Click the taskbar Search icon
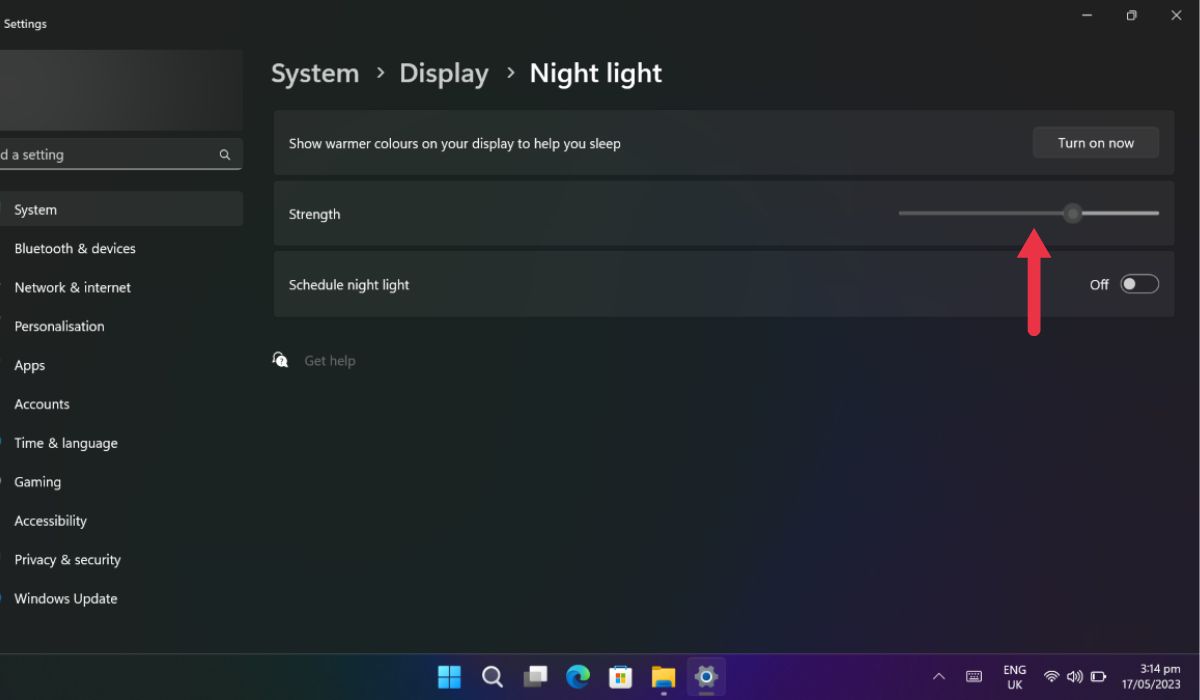This screenshot has width=1200, height=700. click(492, 677)
